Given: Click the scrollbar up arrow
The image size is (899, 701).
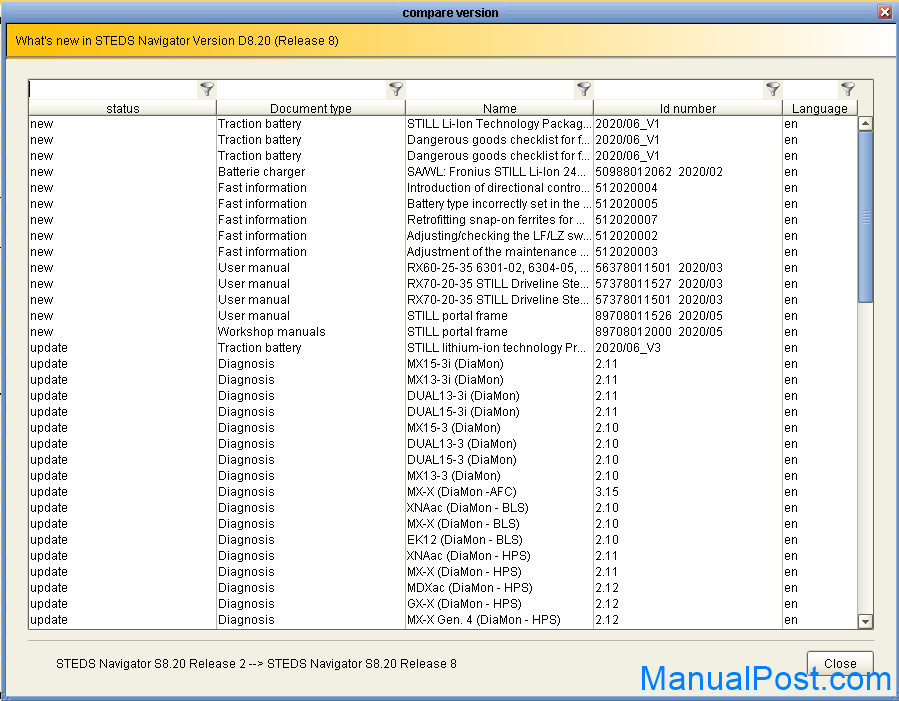Looking at the screenshot, I should pos(865,123).
